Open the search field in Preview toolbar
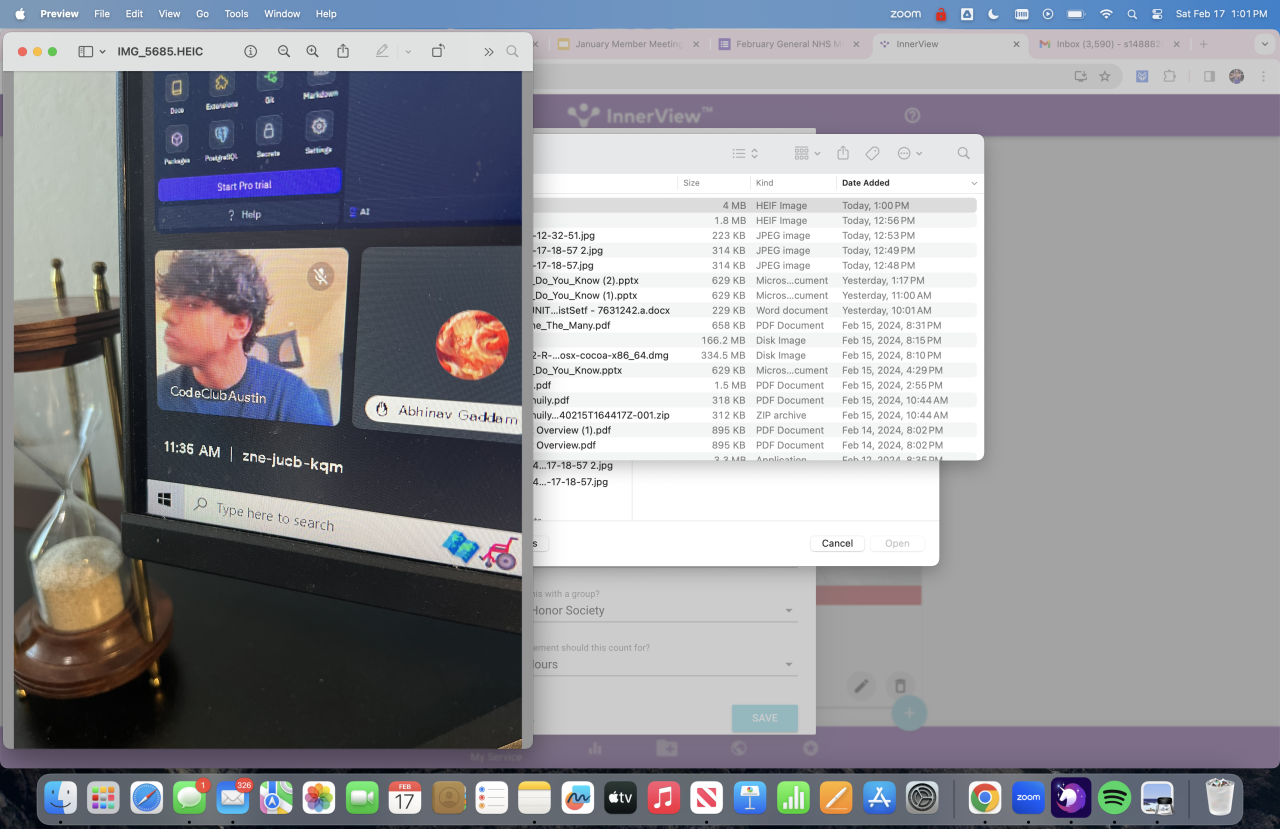The width and height of the screenshot is (1280, 829). click(512, 51)
